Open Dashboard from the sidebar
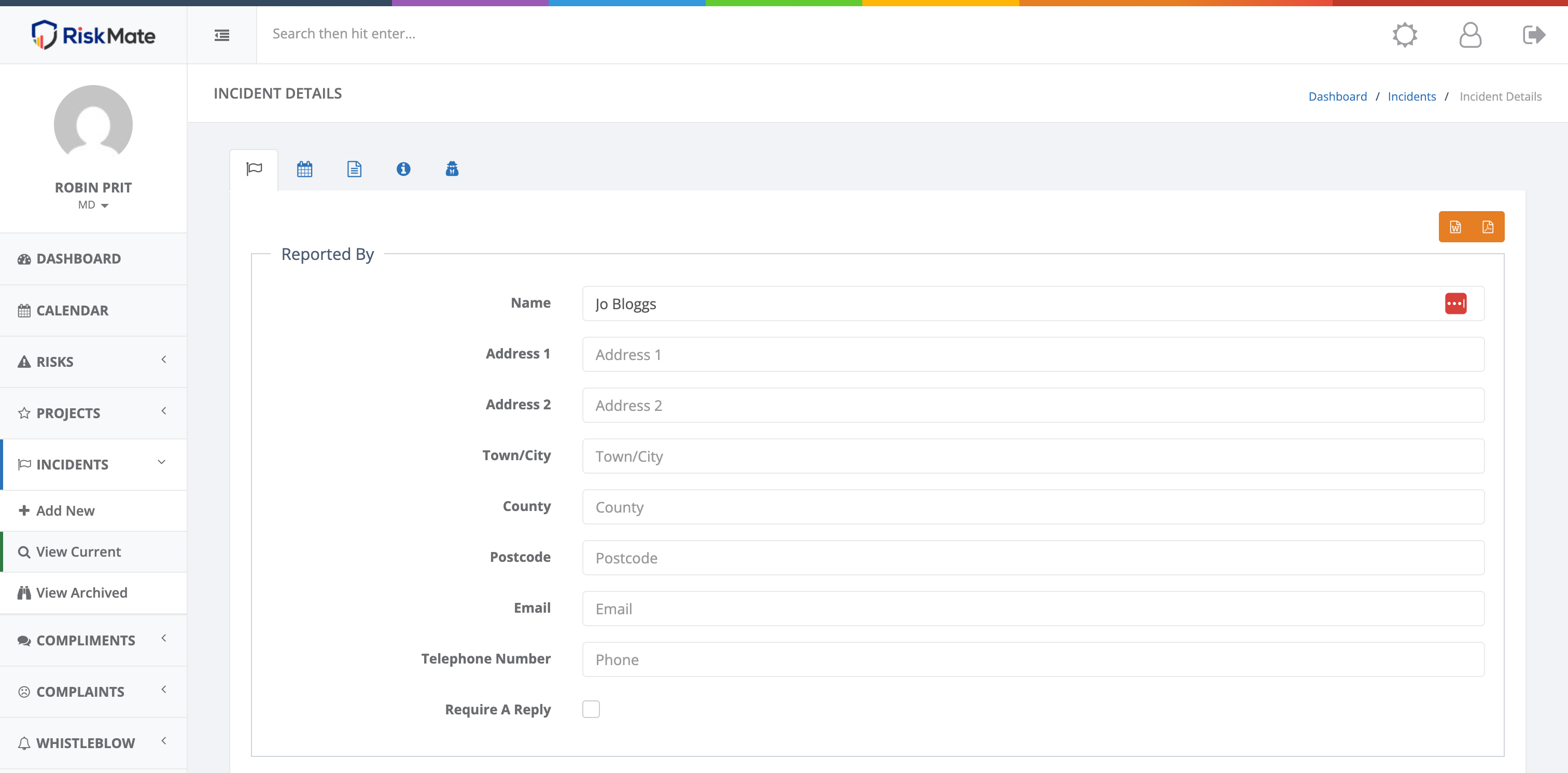 tap(93, 259)
